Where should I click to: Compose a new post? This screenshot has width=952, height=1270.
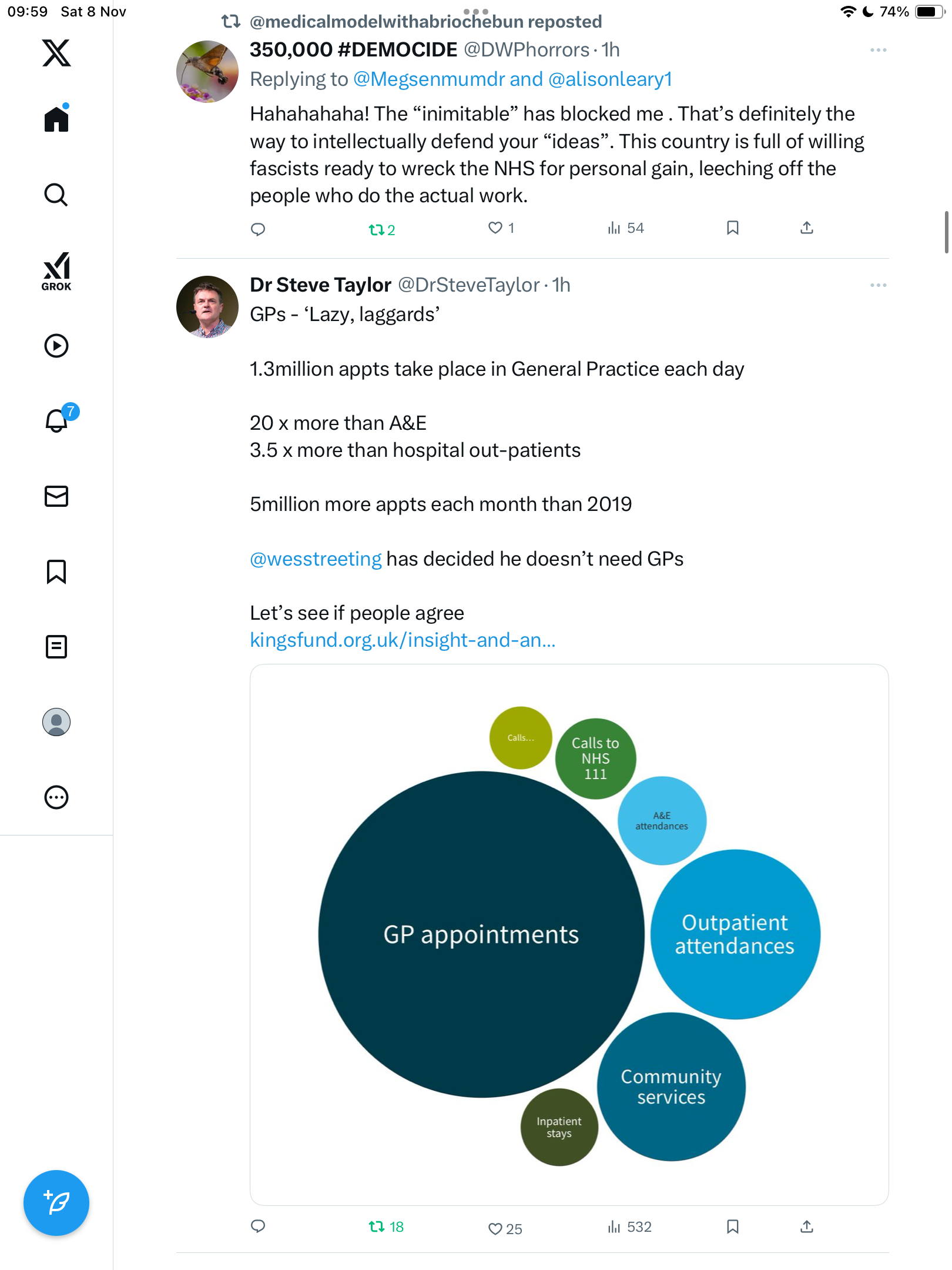(56, 1203)
